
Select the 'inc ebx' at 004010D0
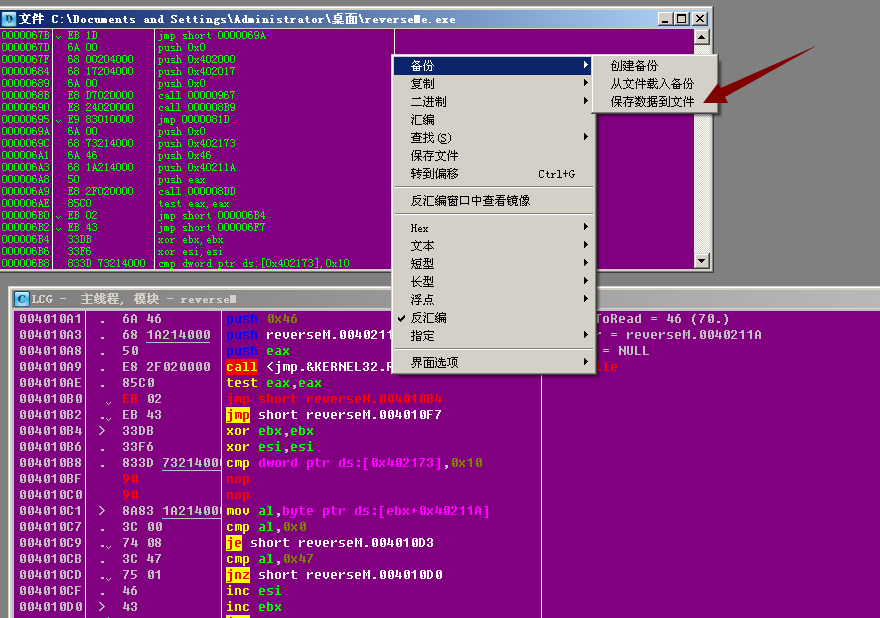(x=254, y=607)
